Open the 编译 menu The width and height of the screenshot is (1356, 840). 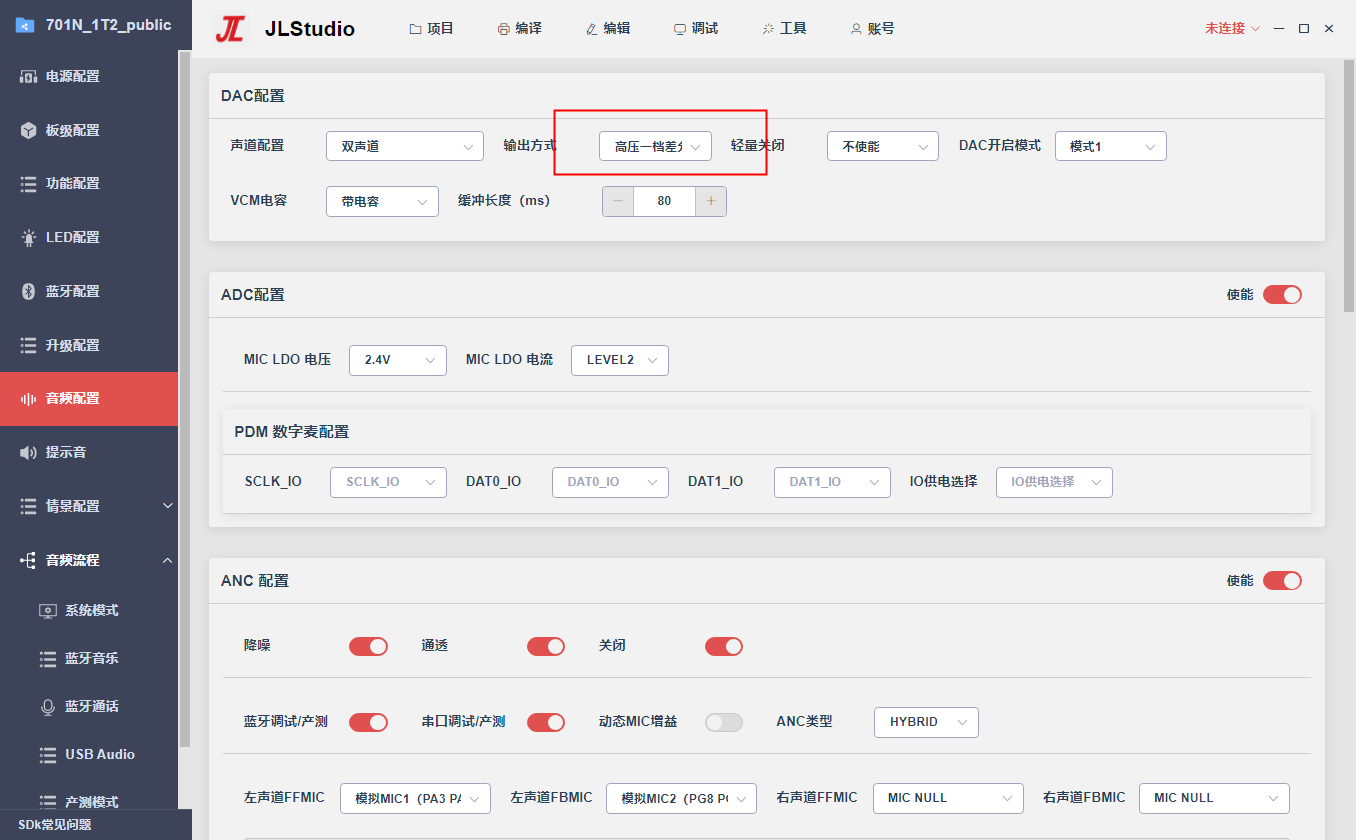[520, 29]
